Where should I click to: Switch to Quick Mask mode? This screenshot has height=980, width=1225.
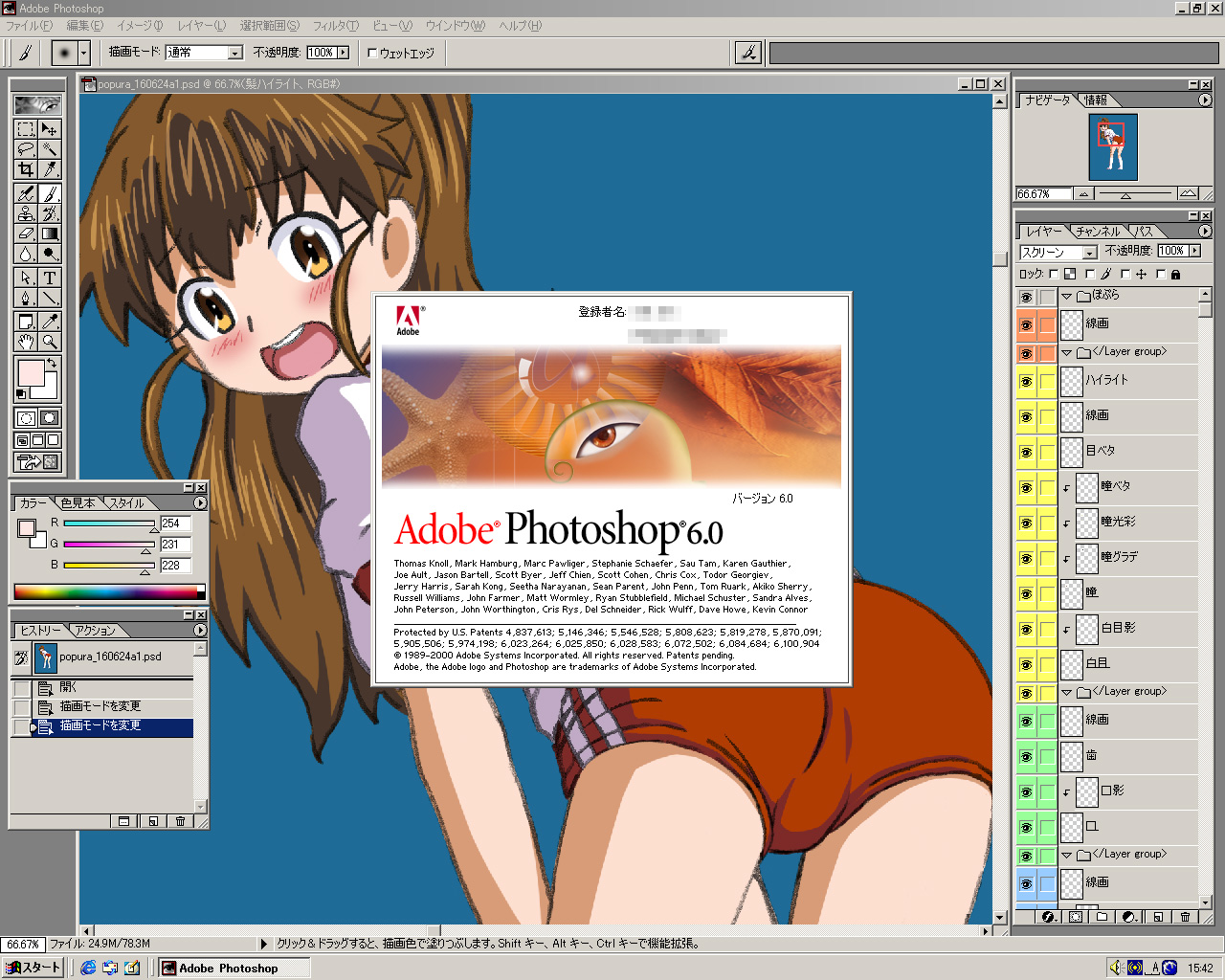[x=50, y=418]
